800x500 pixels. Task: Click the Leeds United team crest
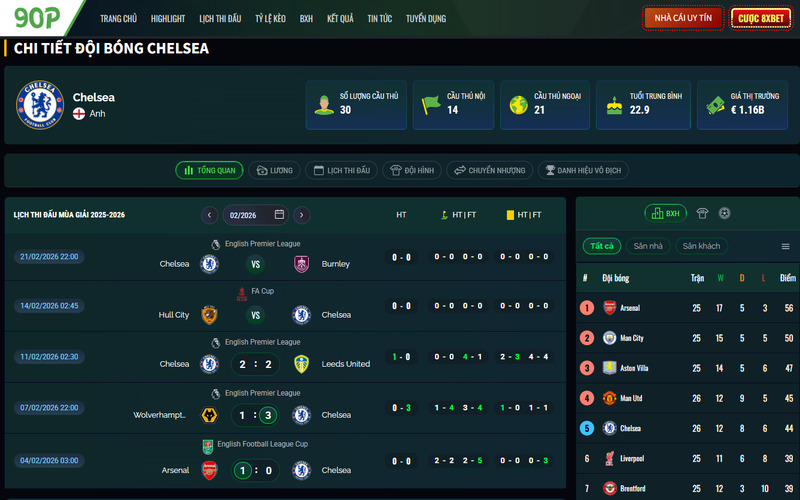coord(301,364)
